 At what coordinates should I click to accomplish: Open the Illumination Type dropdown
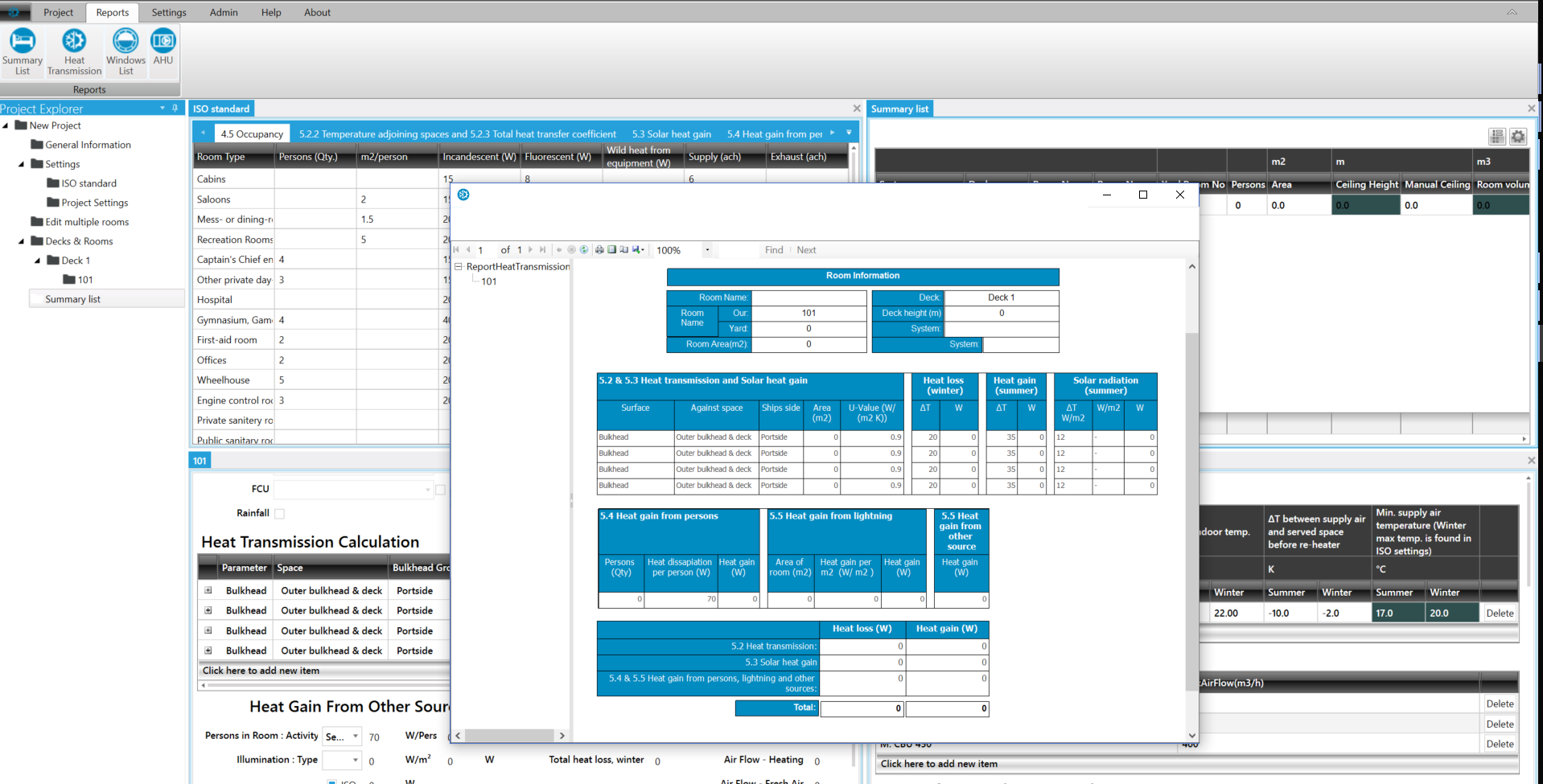[355, 760]
